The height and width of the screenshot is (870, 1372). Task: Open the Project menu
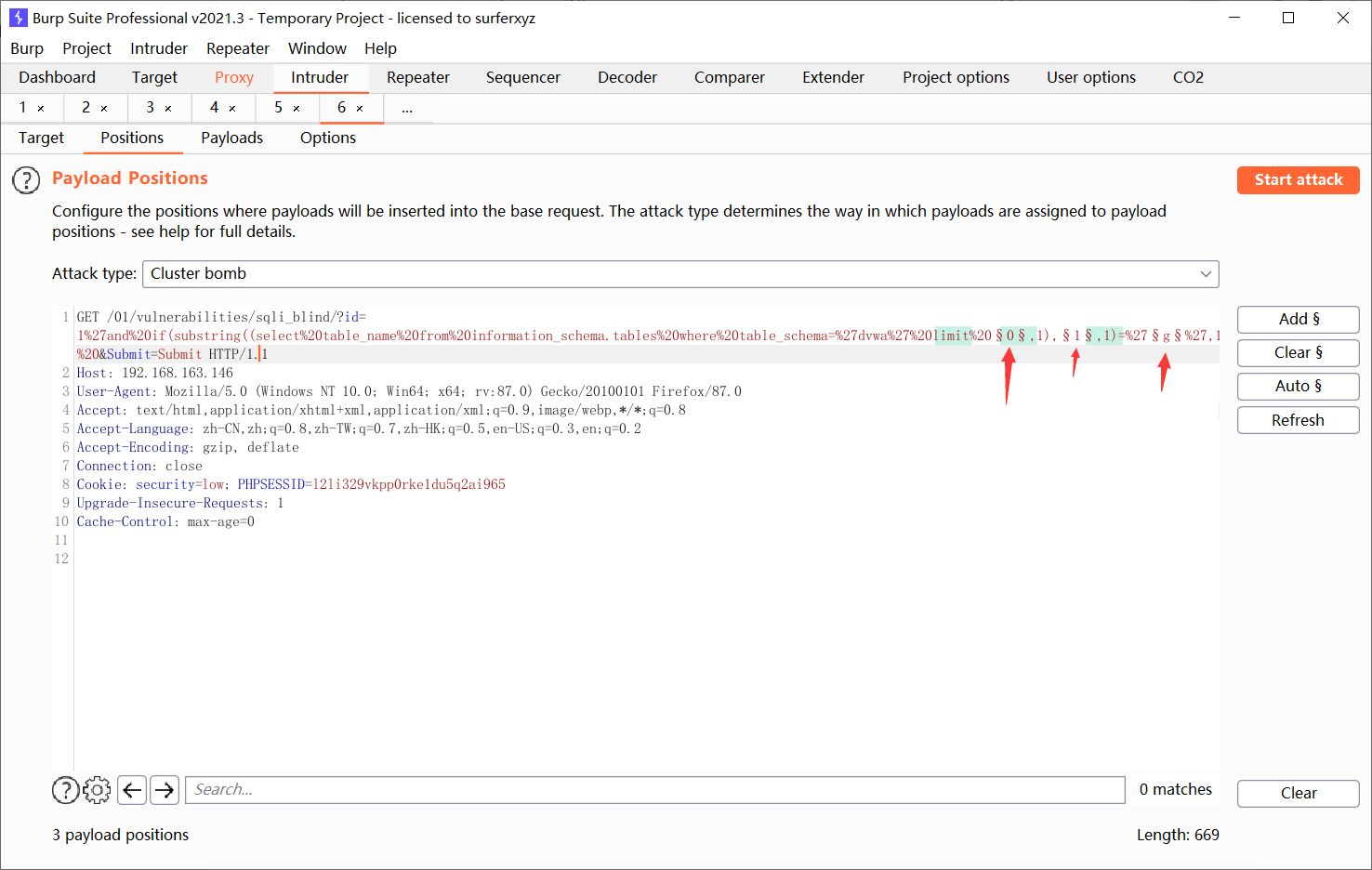(x=86, y=48)
